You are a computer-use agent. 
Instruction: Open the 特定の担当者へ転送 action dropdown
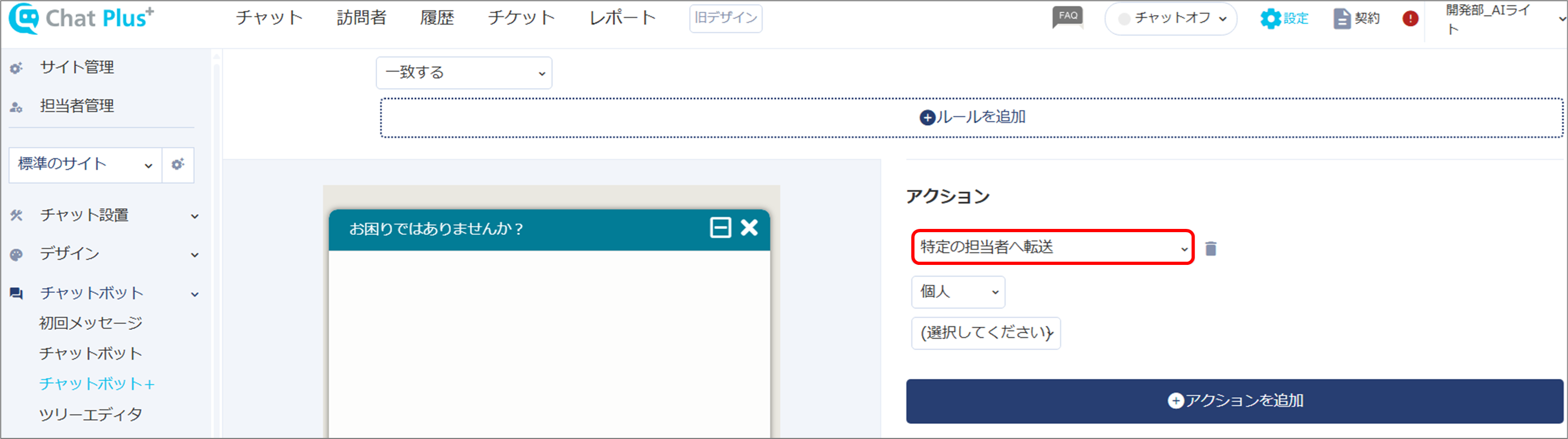(x=1053, y=247)
